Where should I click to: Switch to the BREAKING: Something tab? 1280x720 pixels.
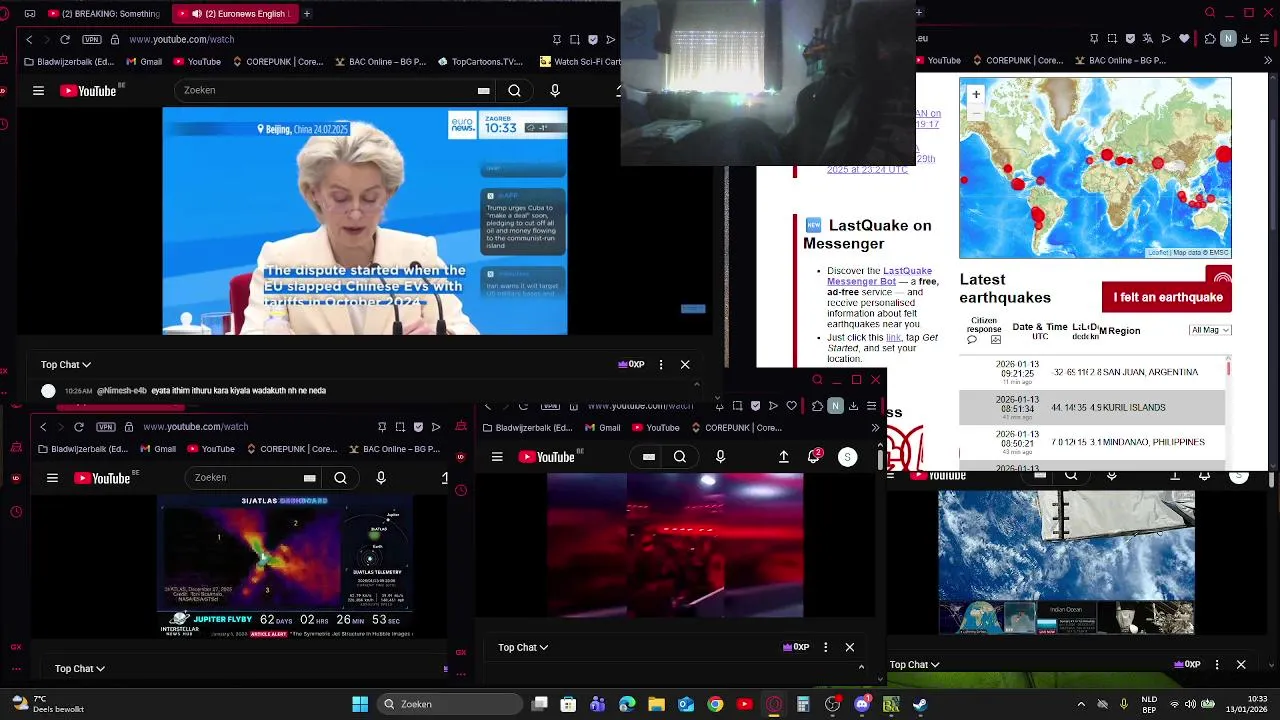[x=104, y=13]
